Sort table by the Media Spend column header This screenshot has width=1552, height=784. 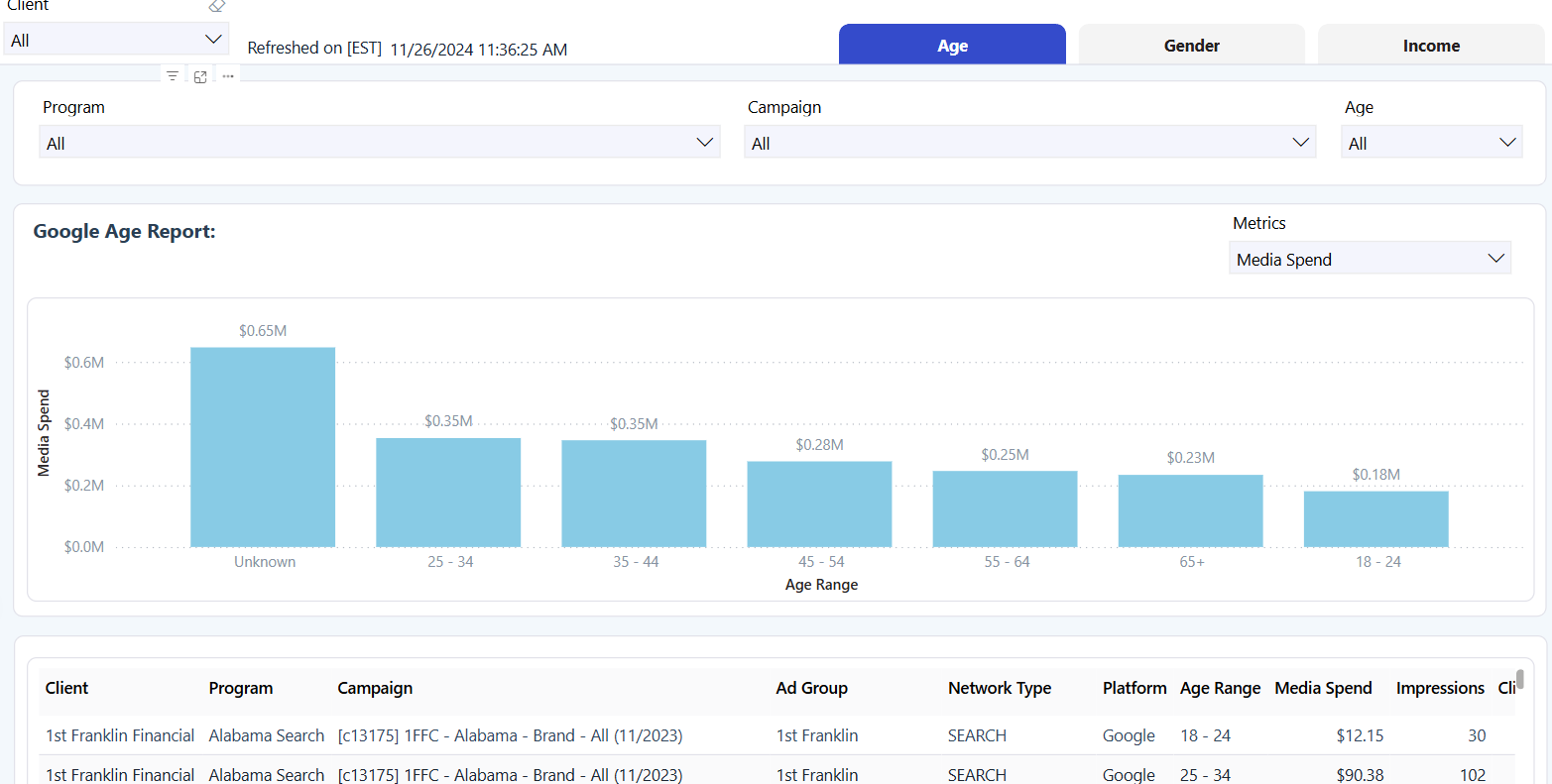1323,688
